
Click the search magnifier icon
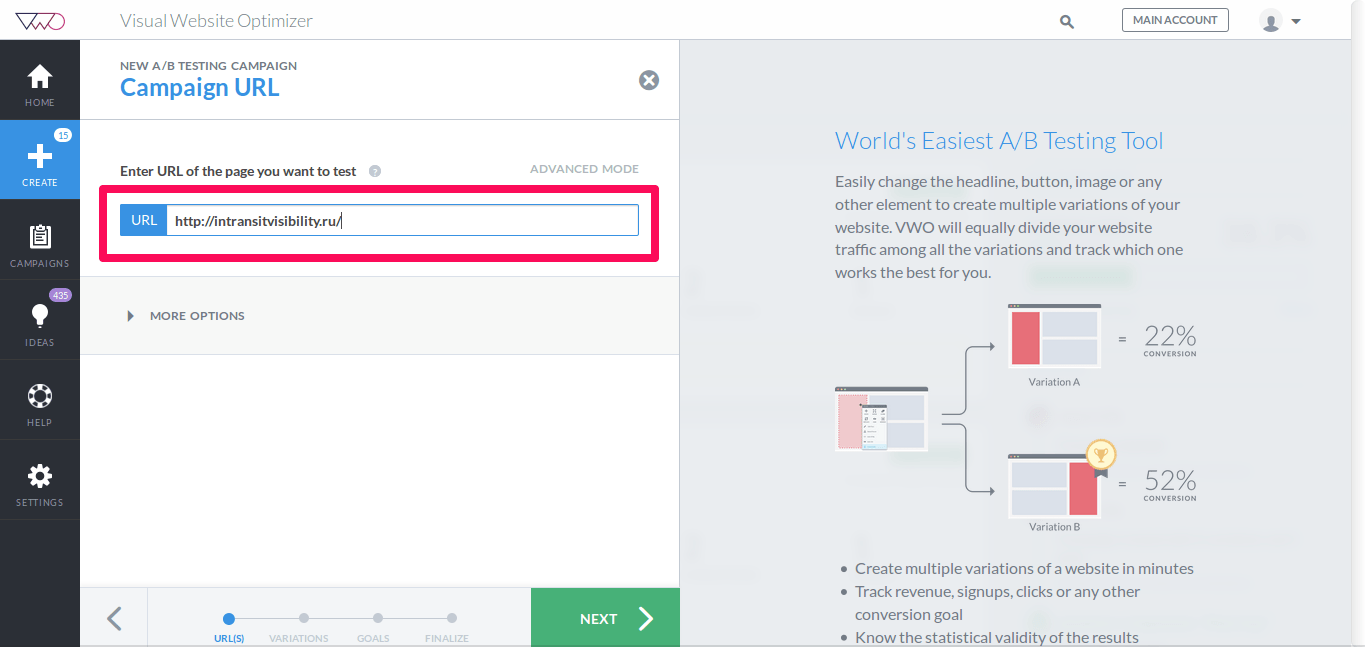1067,21
